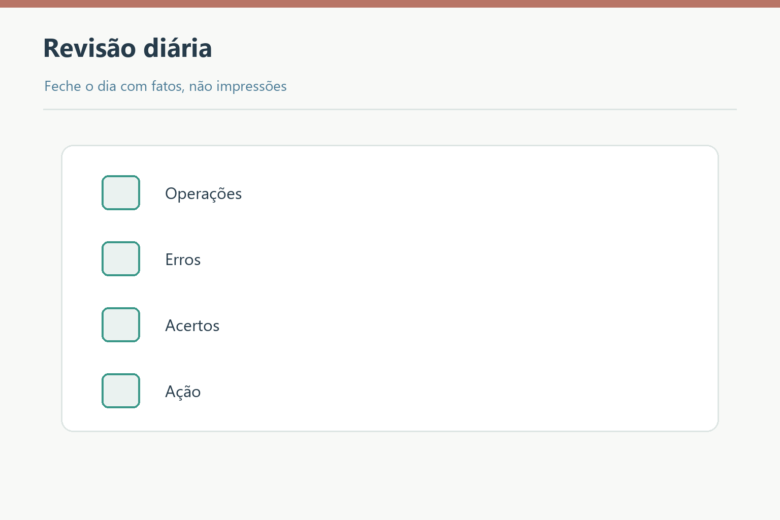Viewport: 780px width, 520px height.
Task: Tick the Erros checkbox
Action: click(121, 259)
